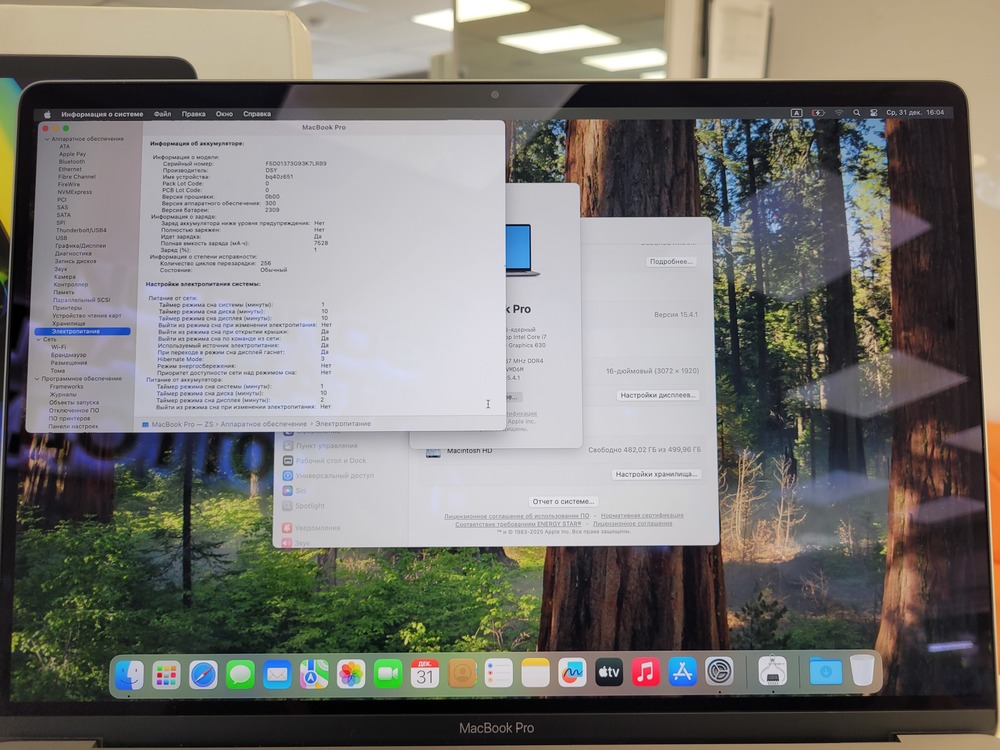Open System Information icon in Dock
This screenshot has width=1000, height=750.
point(772,671)
